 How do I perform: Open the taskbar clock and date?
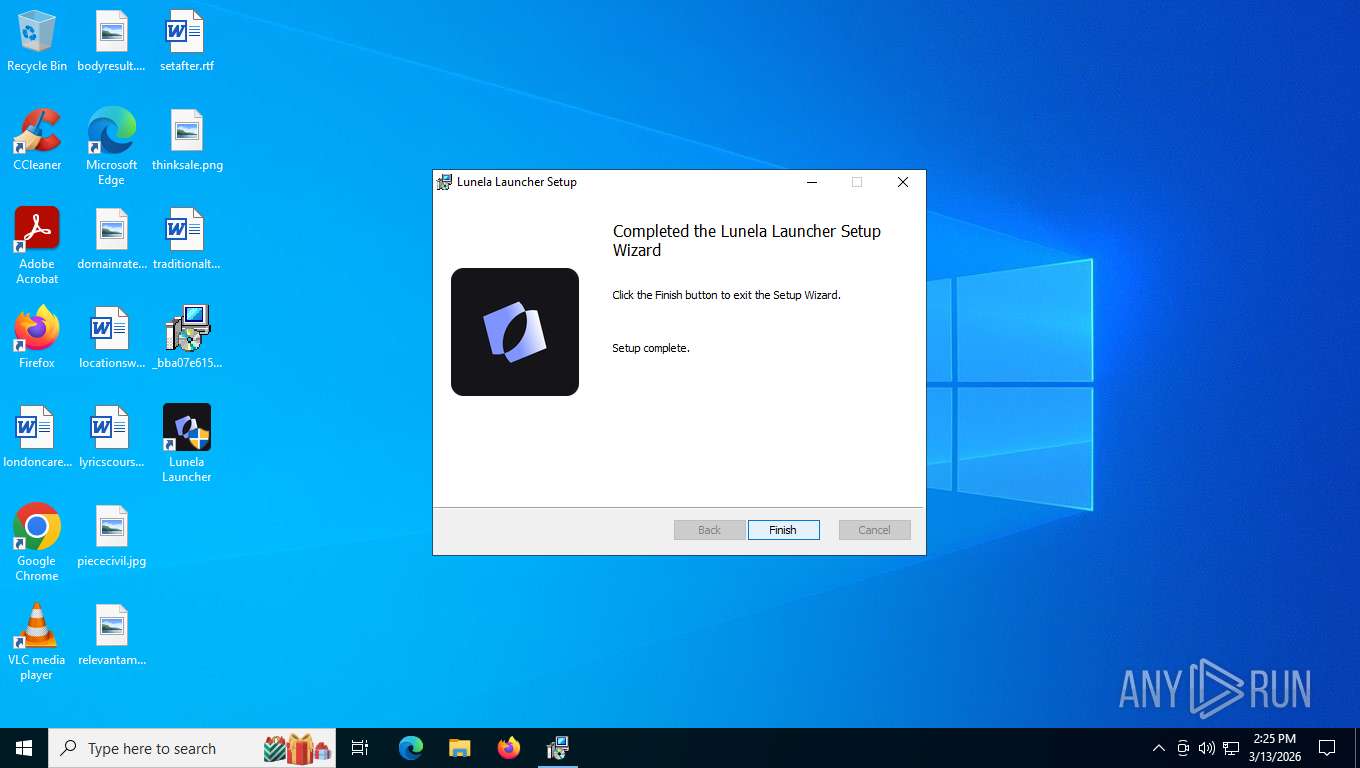pyautogui.click(x=1275, y=748)
